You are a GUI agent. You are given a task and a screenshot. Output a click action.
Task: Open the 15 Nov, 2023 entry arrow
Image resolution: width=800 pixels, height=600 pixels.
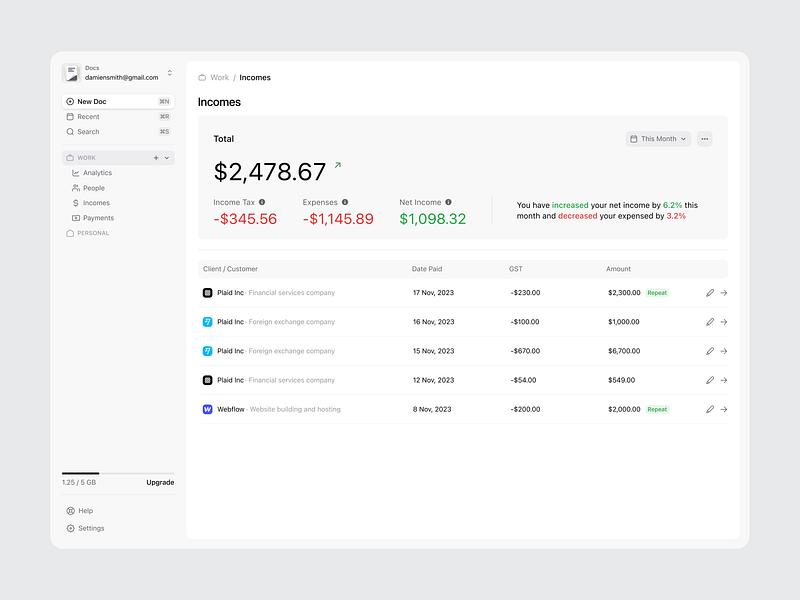point(723,351)
